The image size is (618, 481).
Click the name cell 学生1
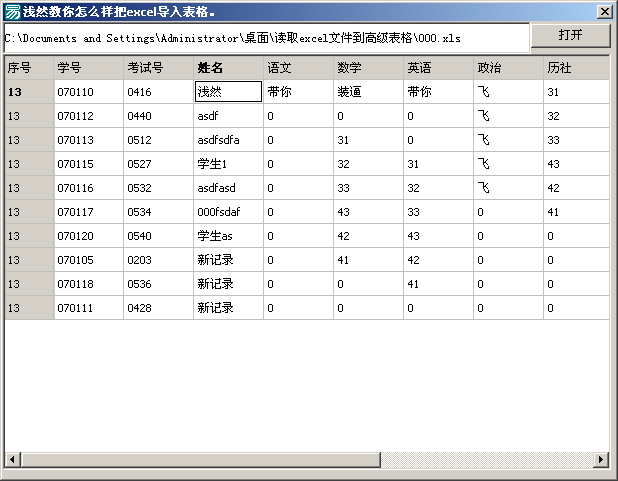click(x=229, y=164)
